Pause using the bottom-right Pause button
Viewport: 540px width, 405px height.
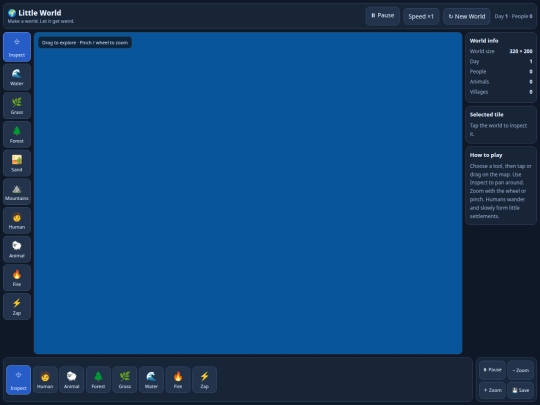tap(492, 370)
